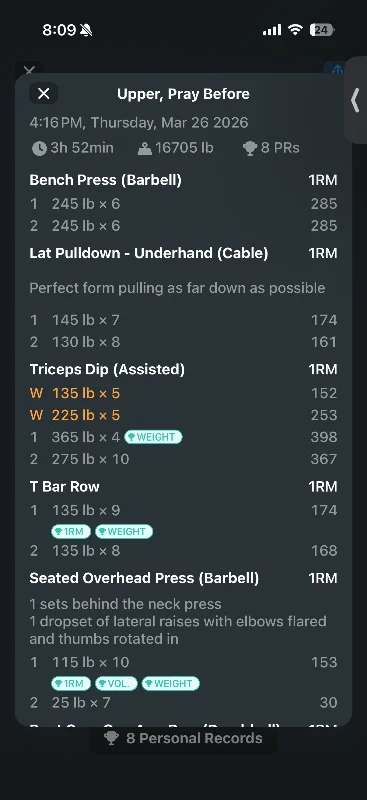Screen dimensions: 367x800
Task: Open the T Bar Row exercise
Action: pyautogui.click(x=64, y=487)
